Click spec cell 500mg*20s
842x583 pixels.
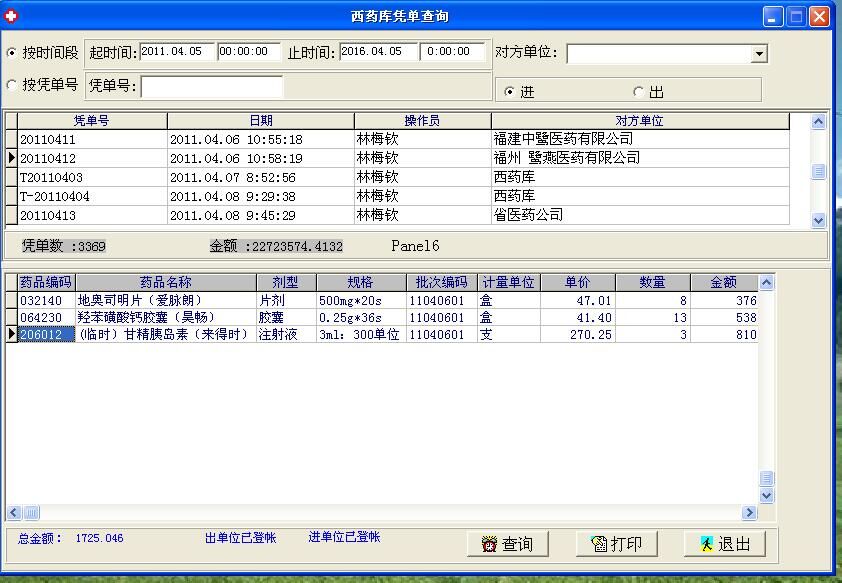(361, 300)
